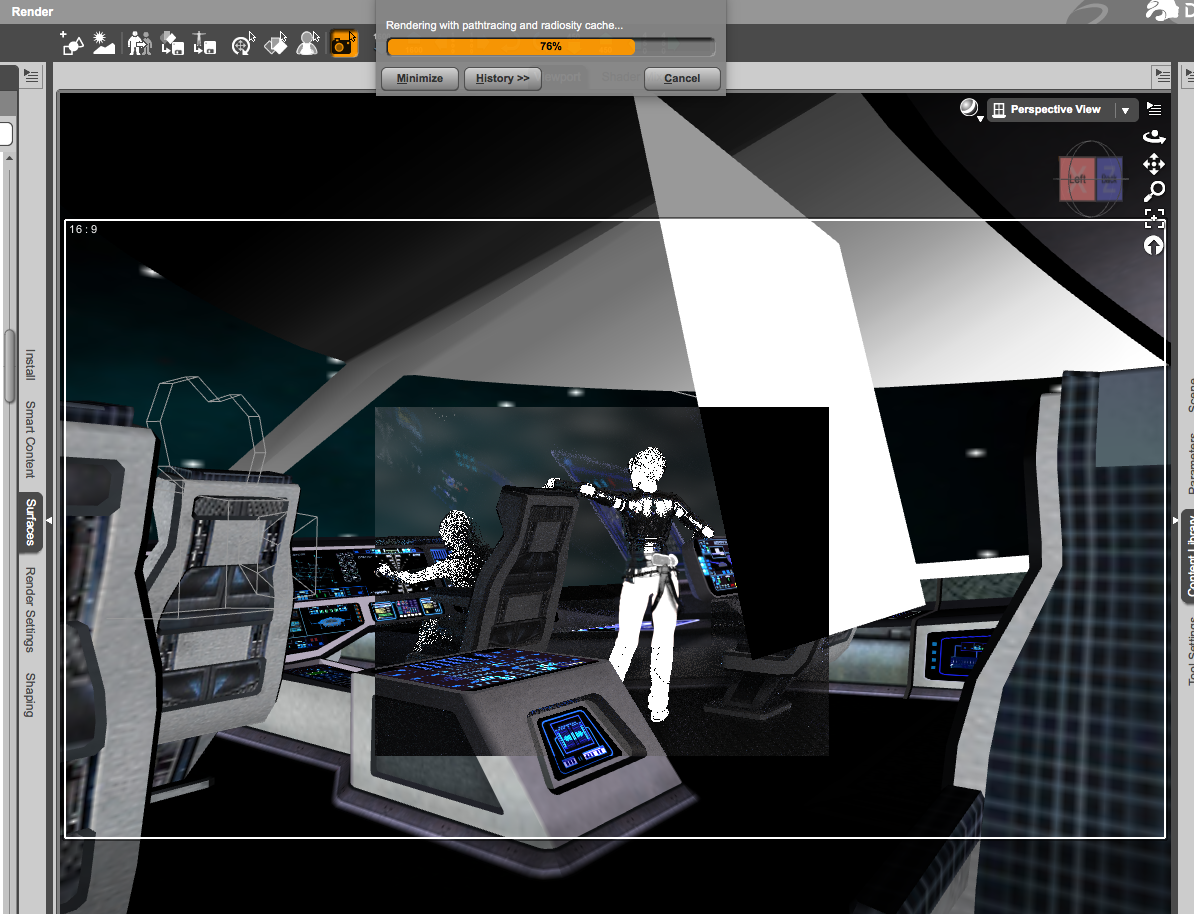Open the Perspective View camera dropdown
The image size is (1194, 914).
1062,110
